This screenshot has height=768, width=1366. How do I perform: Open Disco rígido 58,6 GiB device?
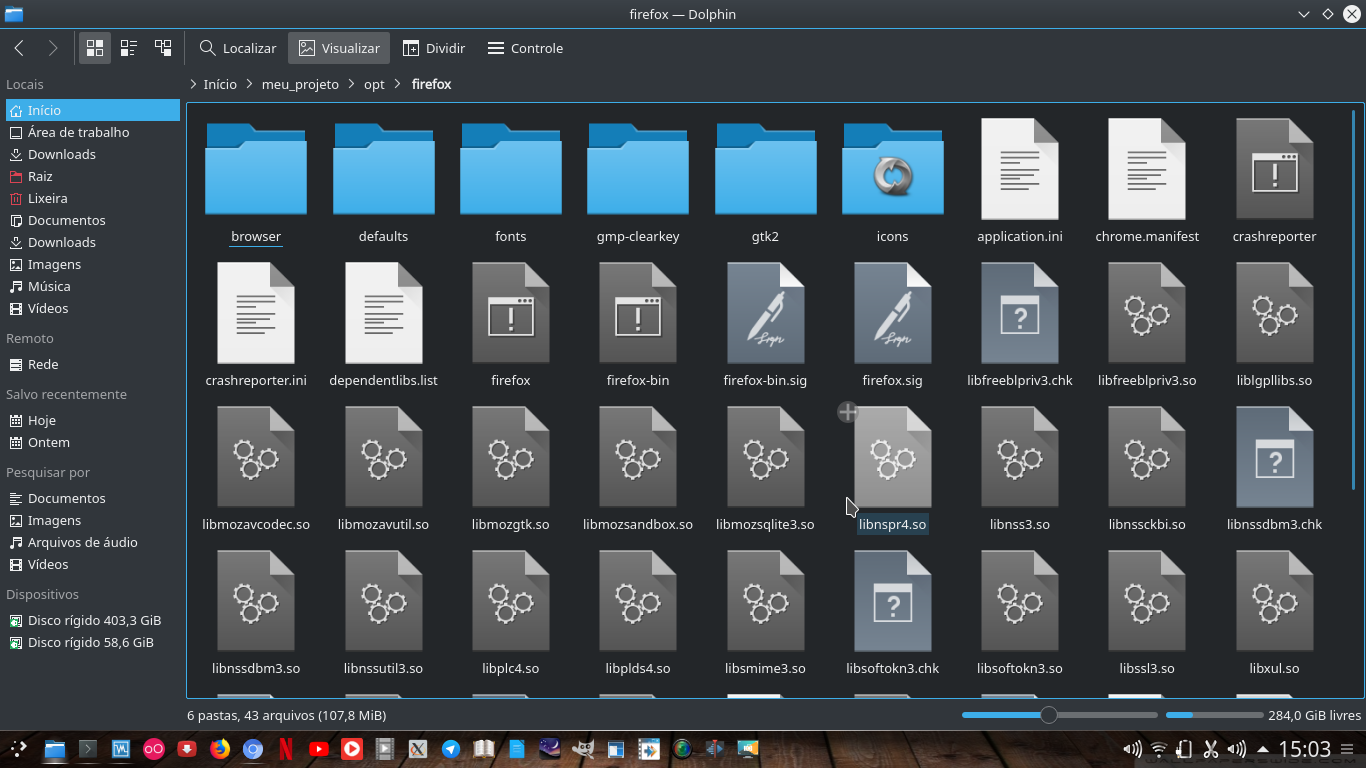coord(93,642)
